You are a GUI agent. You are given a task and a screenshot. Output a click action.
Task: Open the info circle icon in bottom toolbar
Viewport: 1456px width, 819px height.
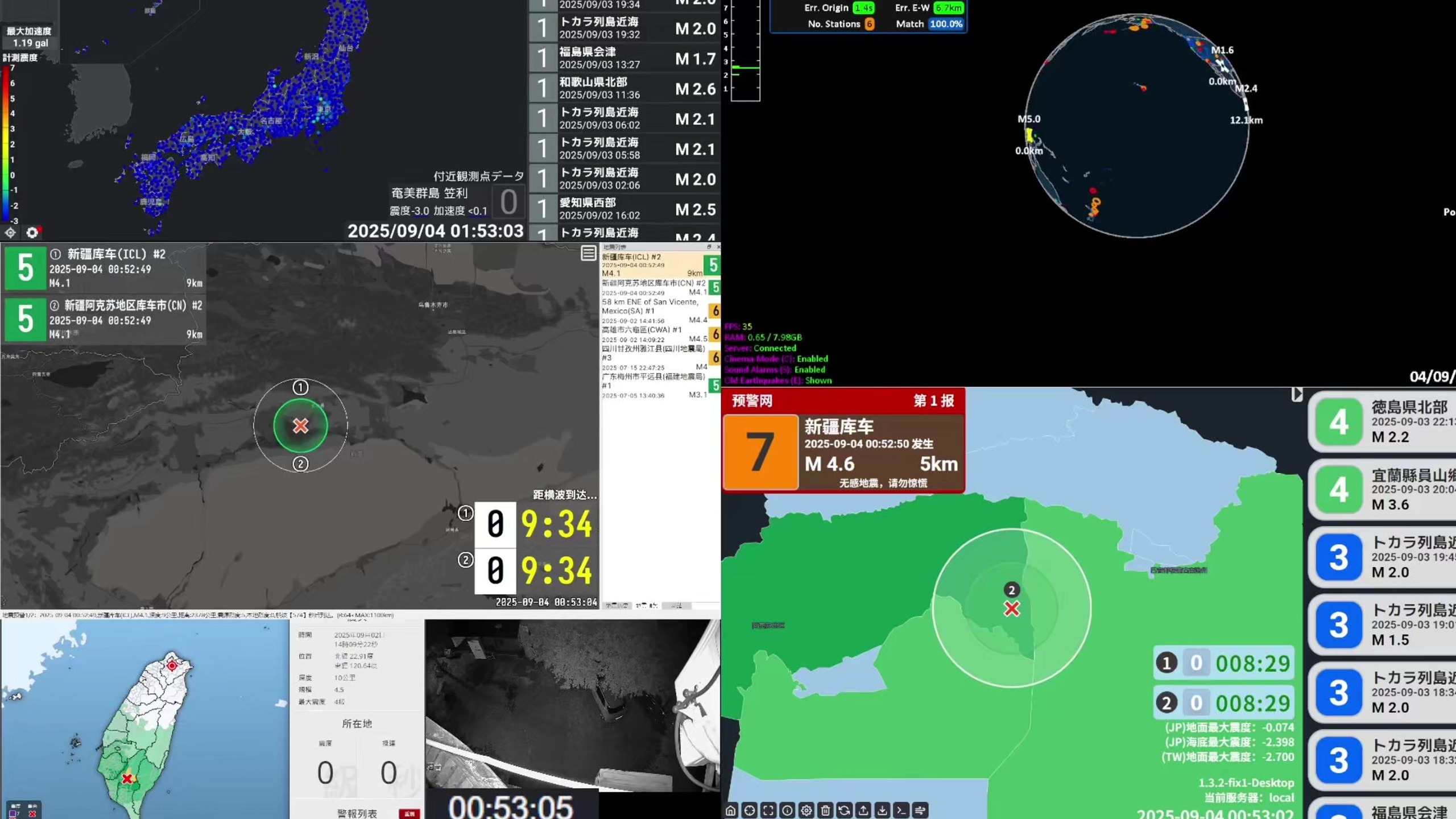(x=787, y=810)
